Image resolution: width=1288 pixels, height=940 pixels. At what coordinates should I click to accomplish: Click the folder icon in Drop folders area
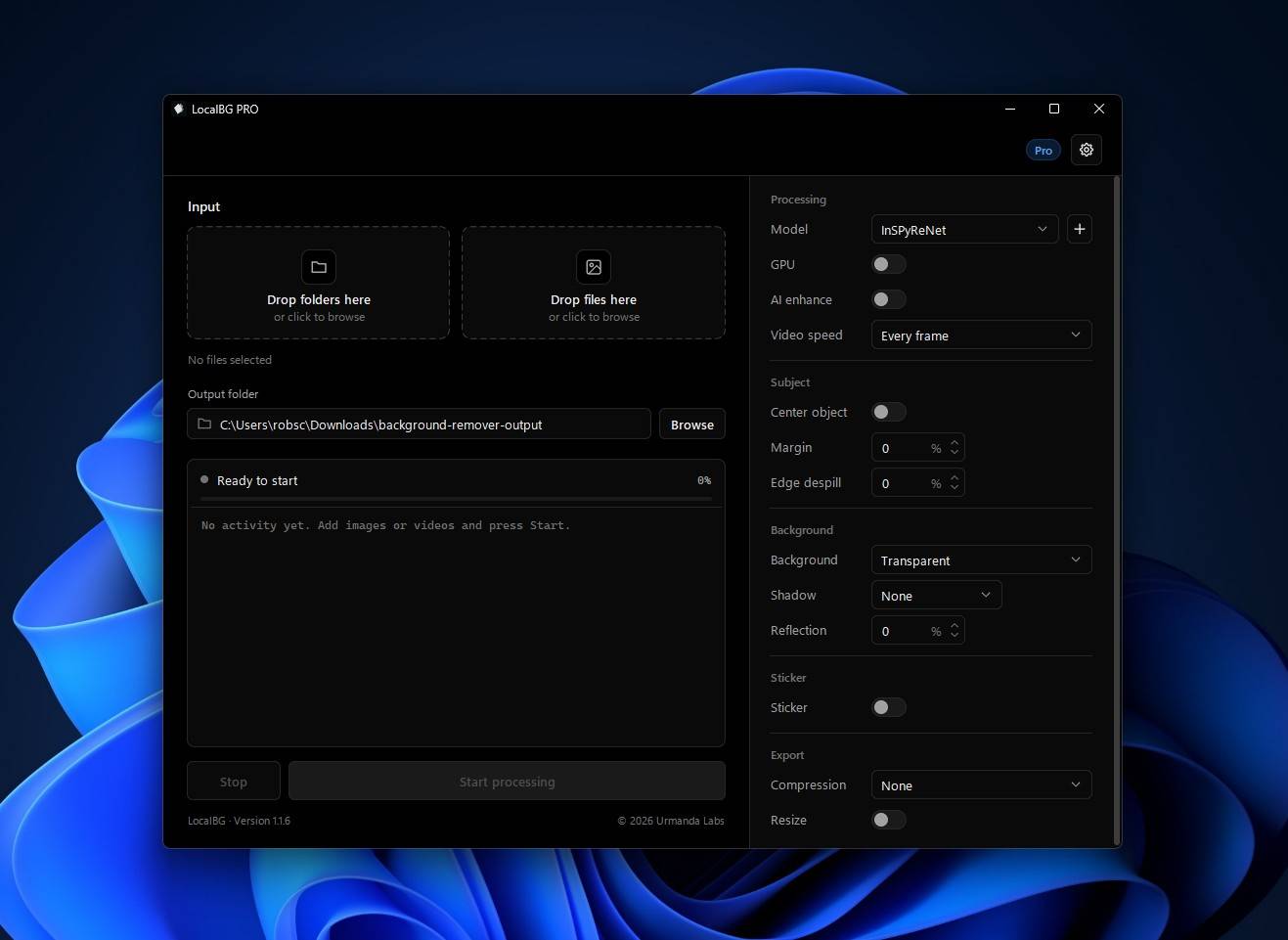[319, 267]
